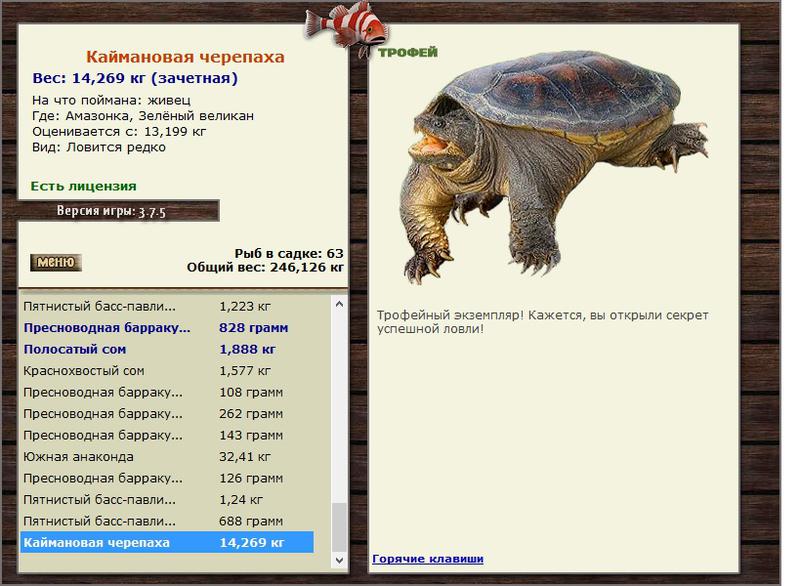Select the Пресноводная барраку 262 грамм row
The width and height of the screenshot is (800, 586).
pyautogui.click(x=167, y=414)
